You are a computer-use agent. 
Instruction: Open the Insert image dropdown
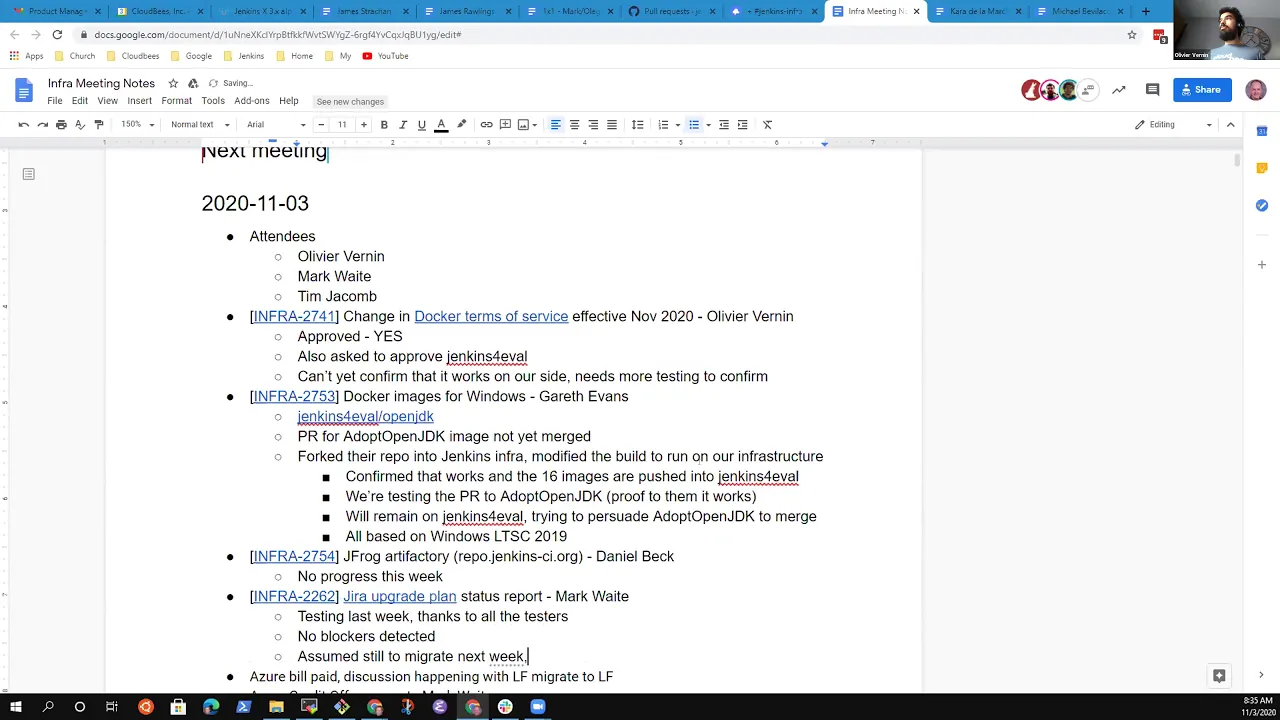526,125
